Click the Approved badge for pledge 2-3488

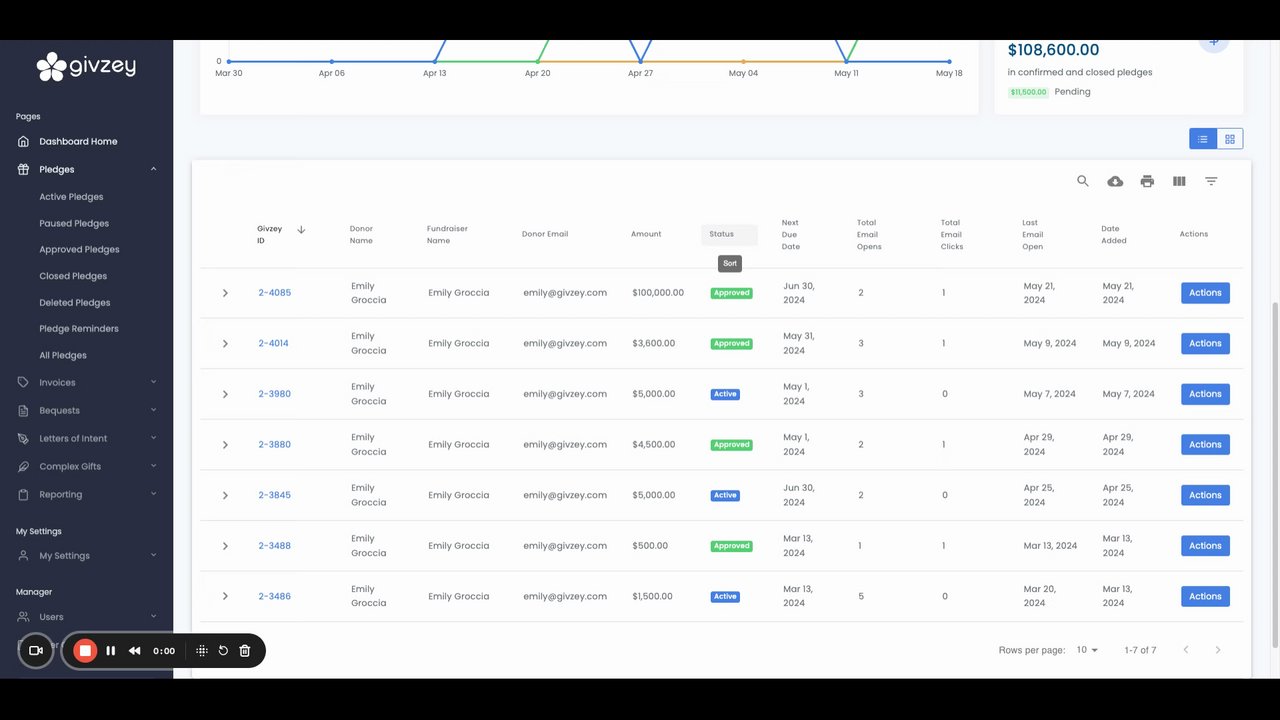coord(732,546)
